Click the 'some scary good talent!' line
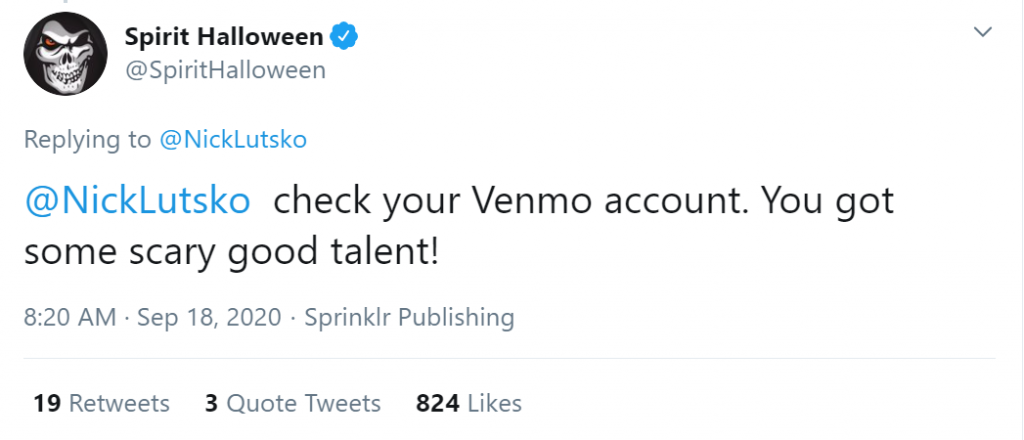Screen dimensions: 1024x440 [x=231, y=252]
